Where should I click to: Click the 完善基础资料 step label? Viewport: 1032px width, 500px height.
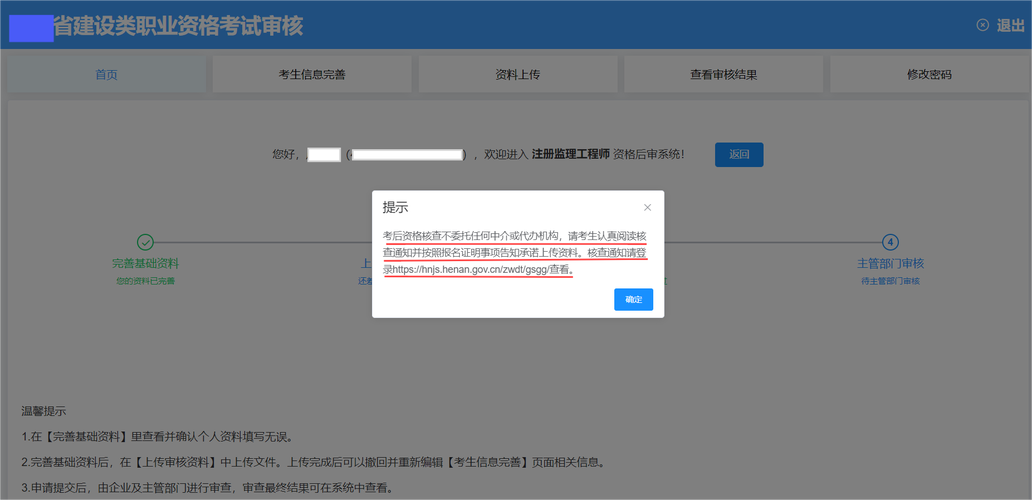pos(145,264)
